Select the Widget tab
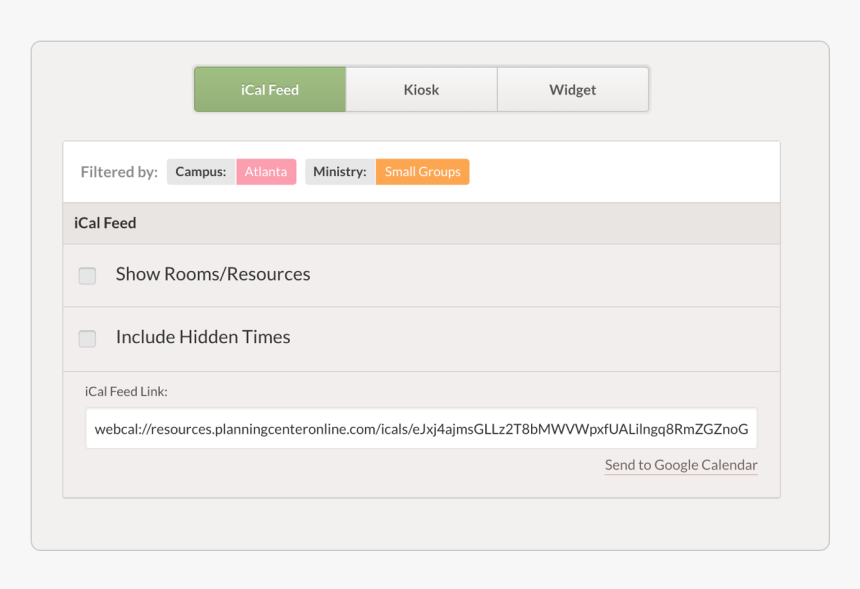860x589 pixels. coord(572,90)
